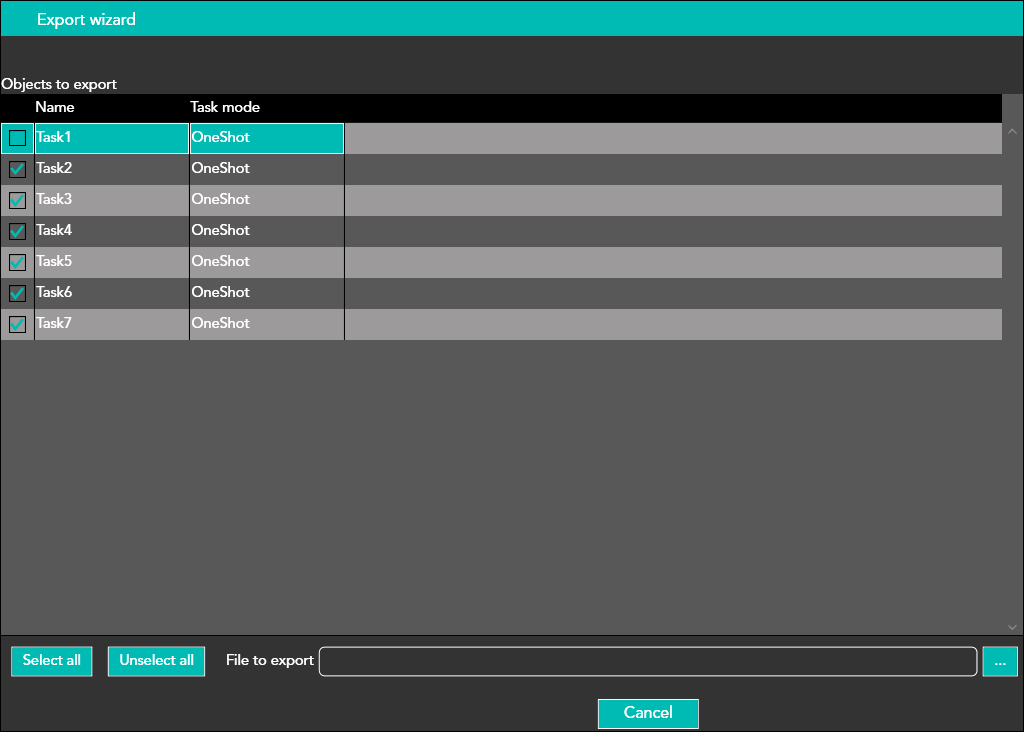This screenshot has width=1024, height=732.
Task: Click the OneShot mode cell of Task7
Action: [x=266, y=324]
